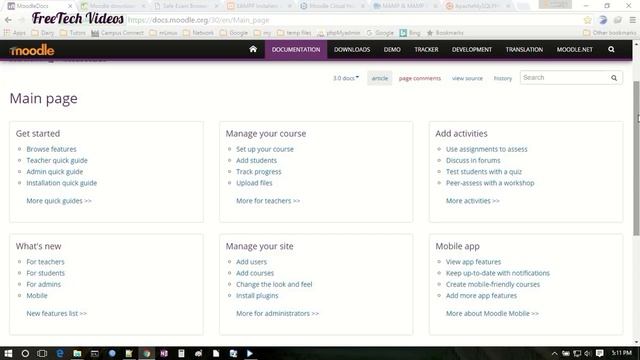Switch to the page comments tab

point(420,78)
